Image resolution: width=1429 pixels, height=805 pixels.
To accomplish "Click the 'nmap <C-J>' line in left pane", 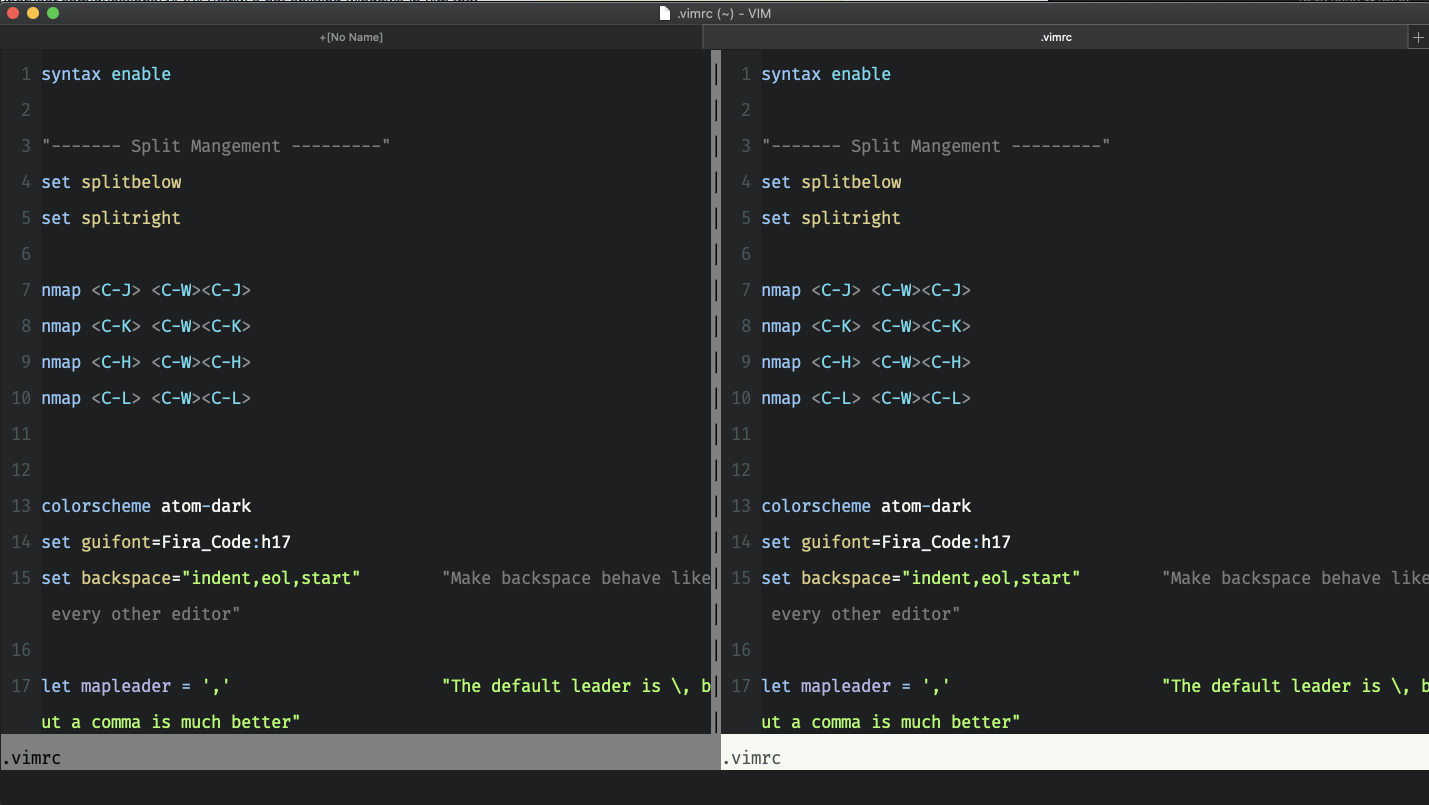I will point(146,290).
